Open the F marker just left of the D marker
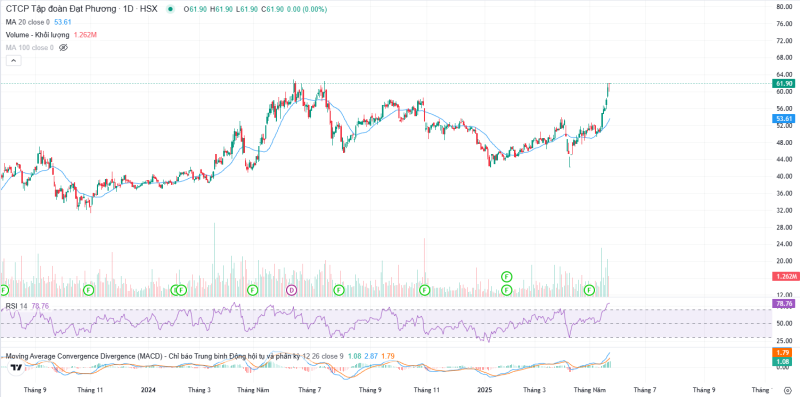800x397 pixels. click(253, 290)
